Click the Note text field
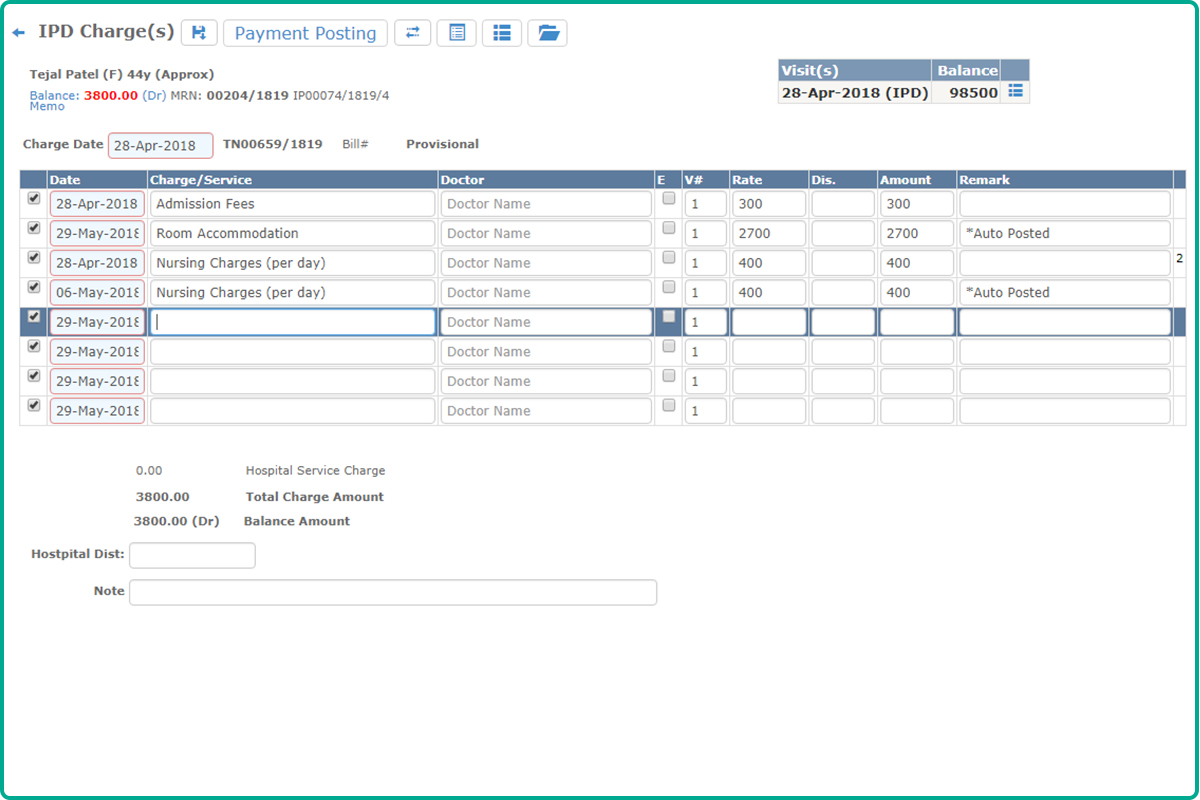The height and width of the screenshot is (800, 1200). point(392,592)
